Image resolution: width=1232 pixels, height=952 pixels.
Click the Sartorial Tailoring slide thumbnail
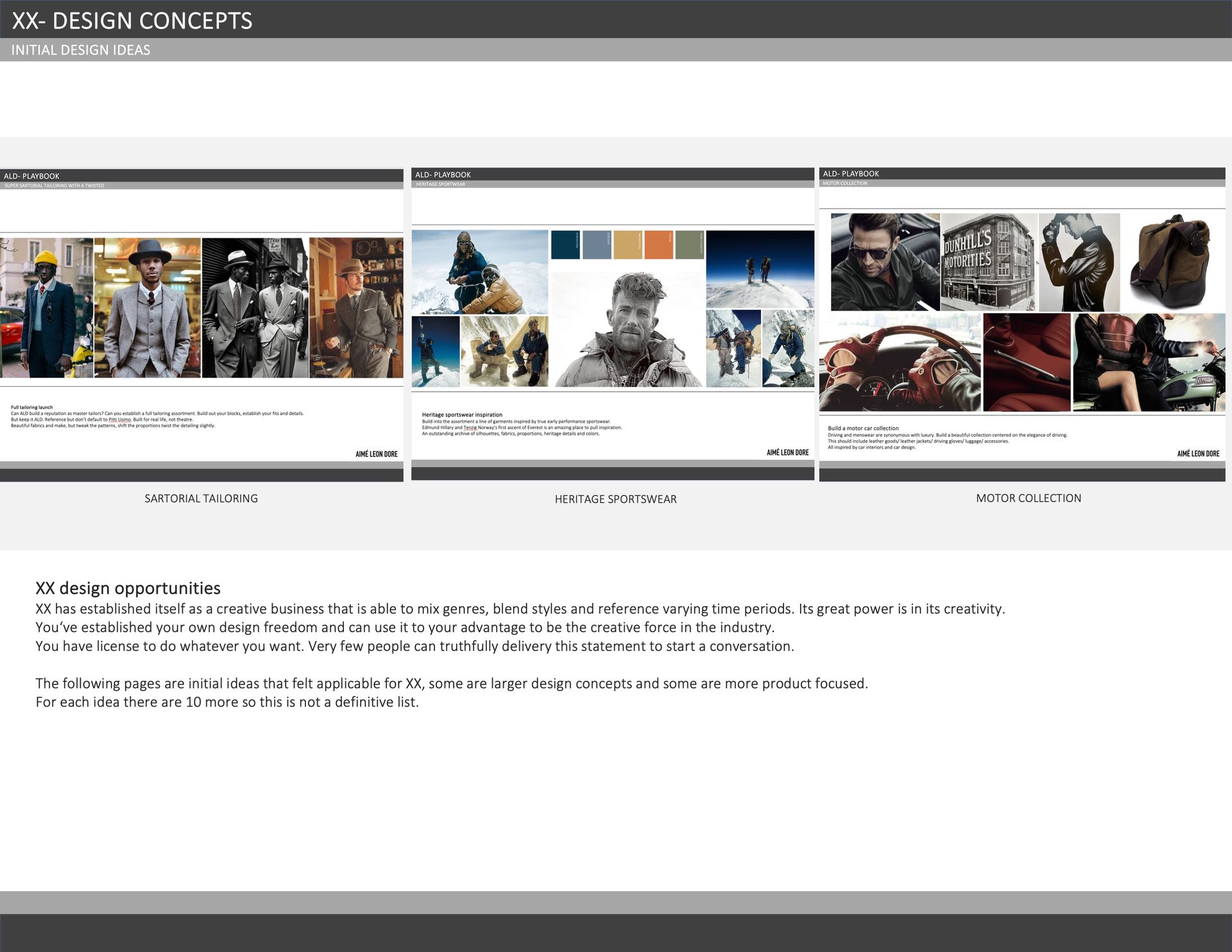pos(201,325)
